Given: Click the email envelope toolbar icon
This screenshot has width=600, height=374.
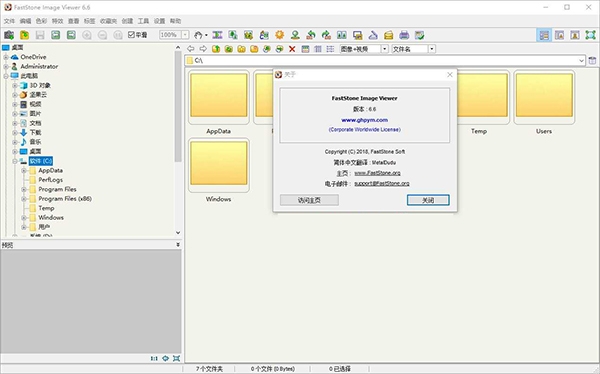Looking at the screenshot, I should click(388, 35).
